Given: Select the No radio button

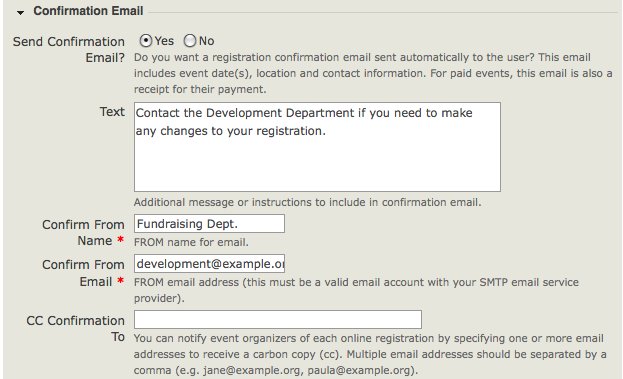Looking at the screenshot, I should coord(190,41).
